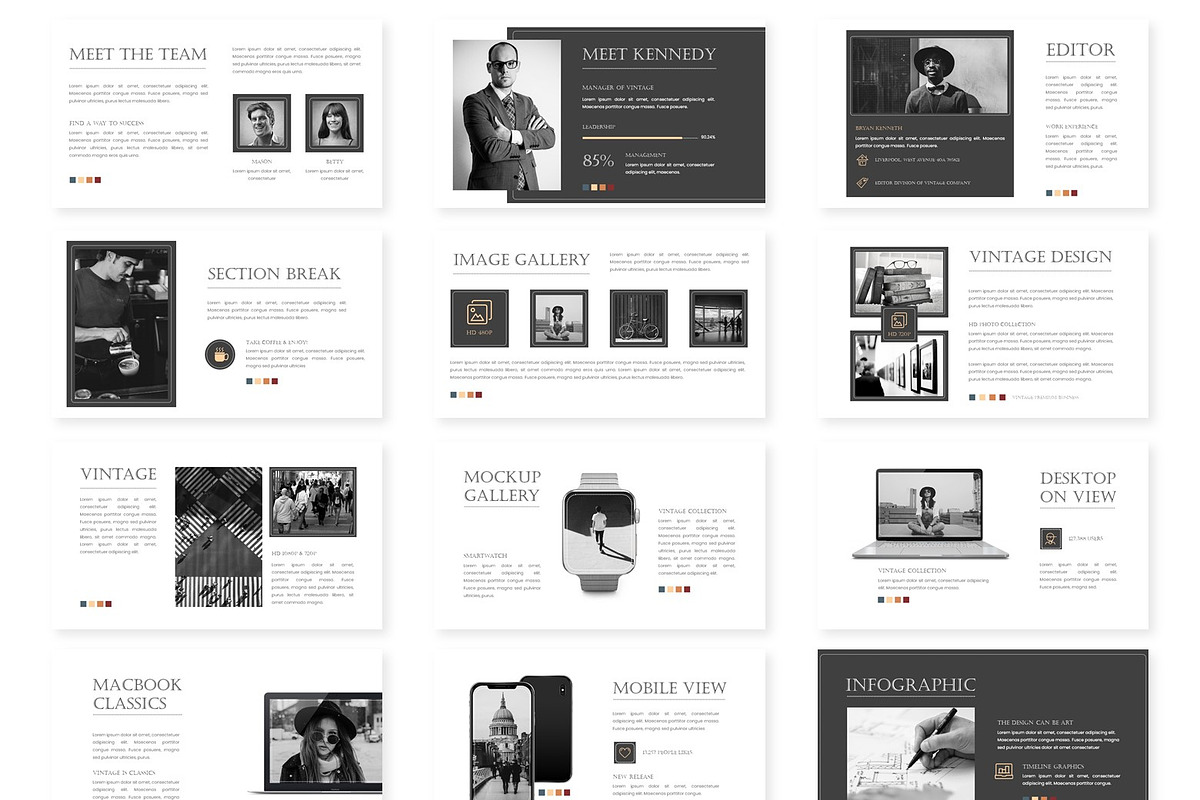Click the "Mobile View" heading
Viewport: 1200px width, 800px height.
pos(670,688)
